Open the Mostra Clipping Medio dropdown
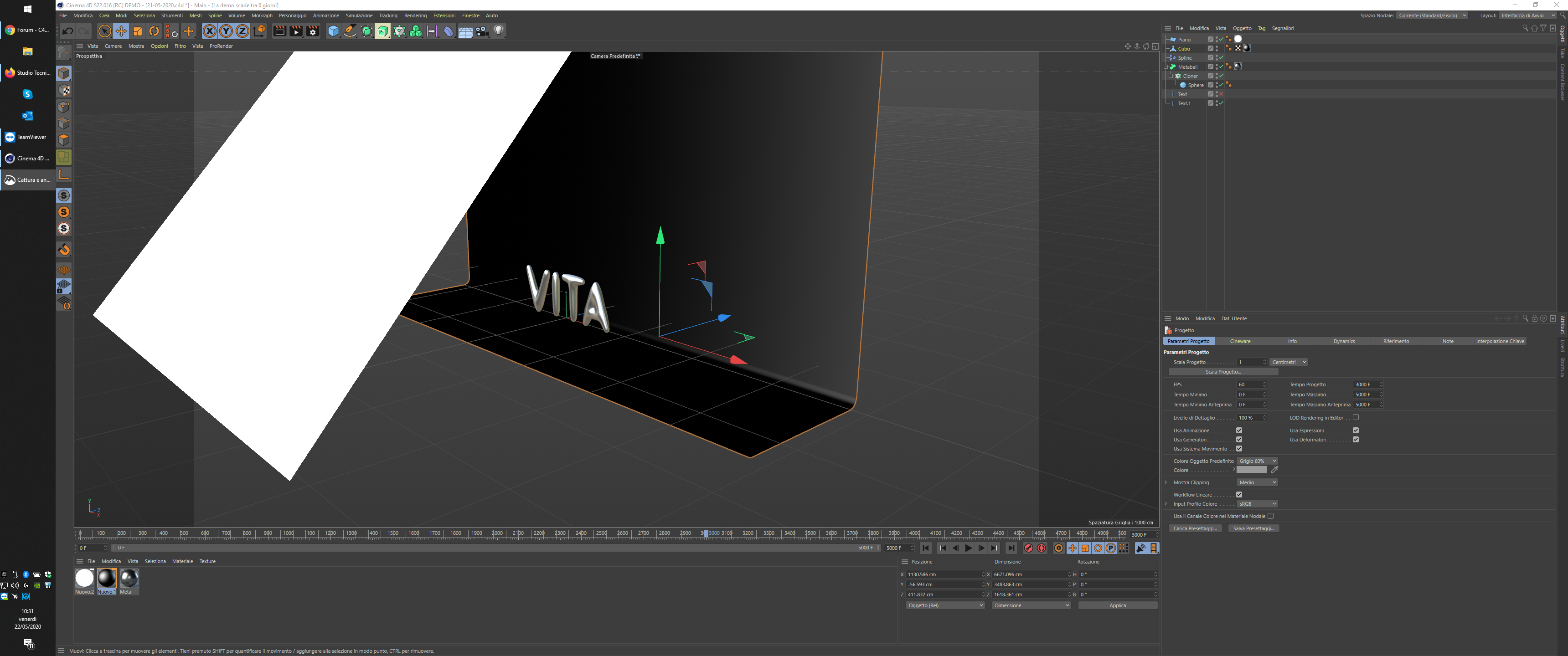Screen dimensions: 1568x656 point(1257,482)
